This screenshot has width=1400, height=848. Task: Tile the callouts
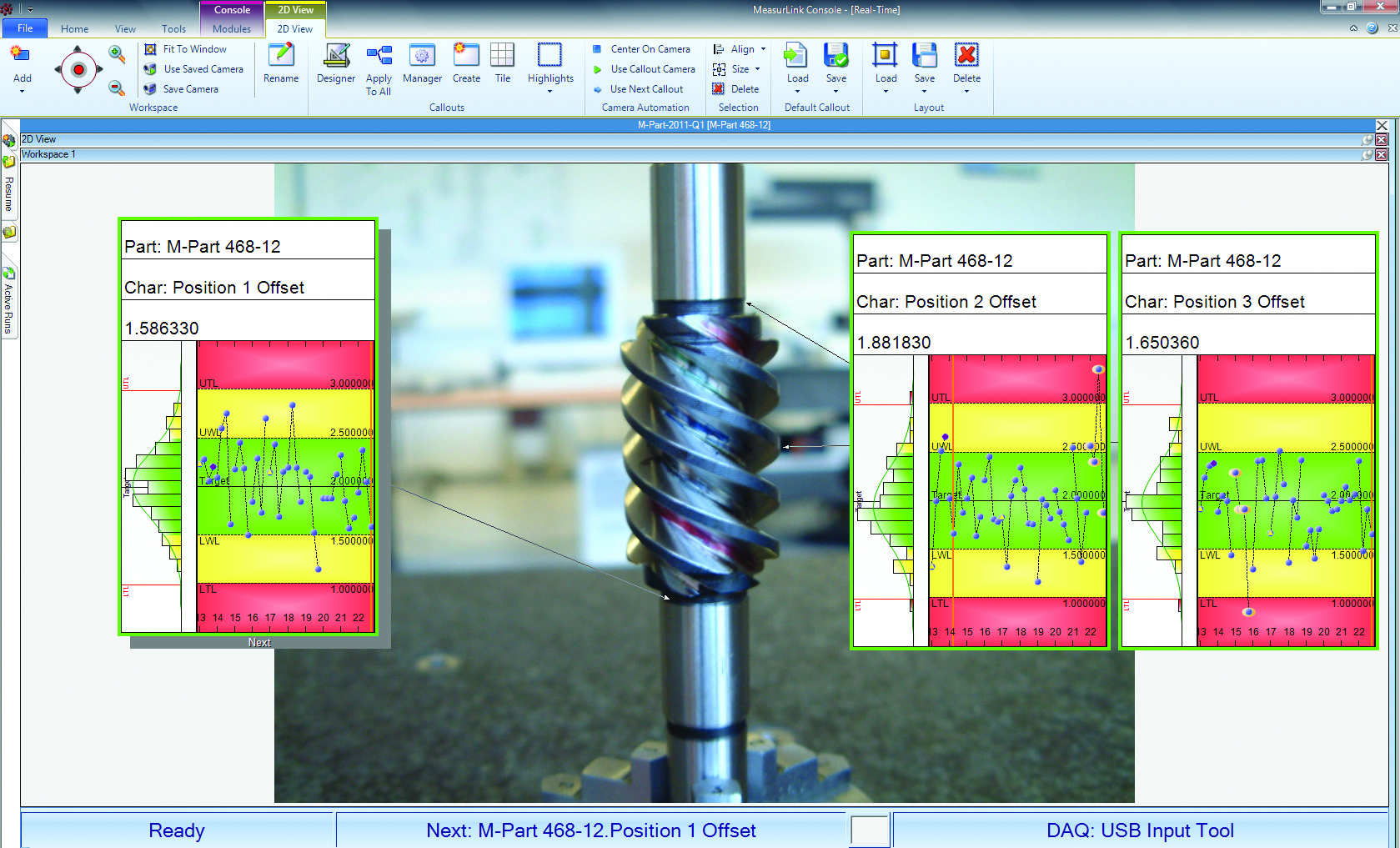[x=502, y=64]
